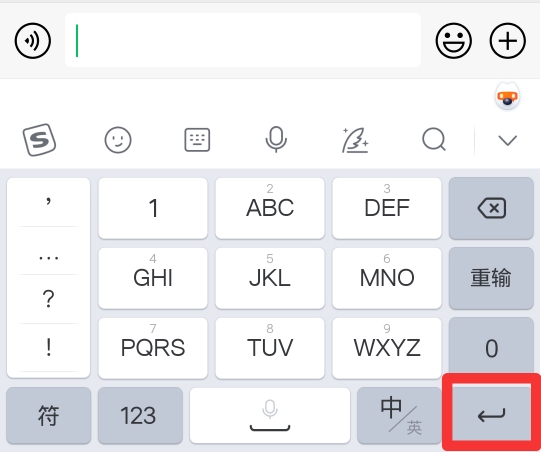This screenshot has width=541, height=452.
Task: Focus the message text input field
Action: click(x=243, y=40)
